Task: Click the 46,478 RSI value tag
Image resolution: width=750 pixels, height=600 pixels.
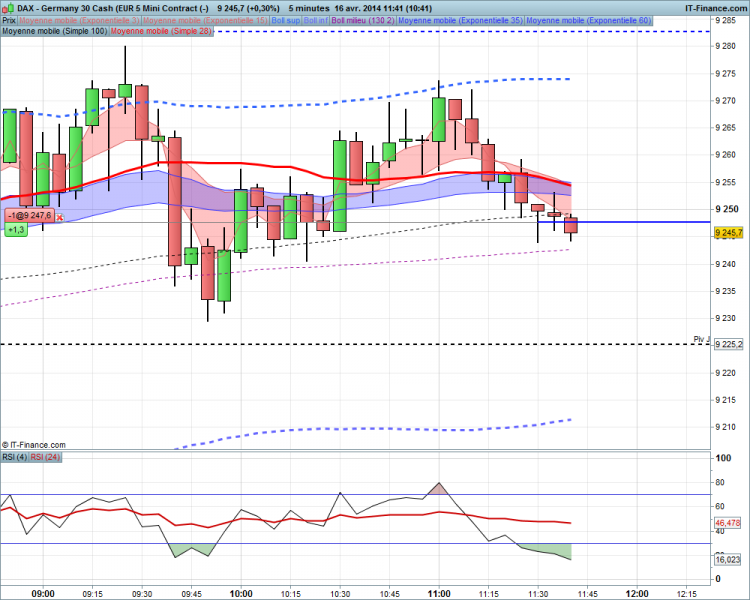Action: click(728, 523)
